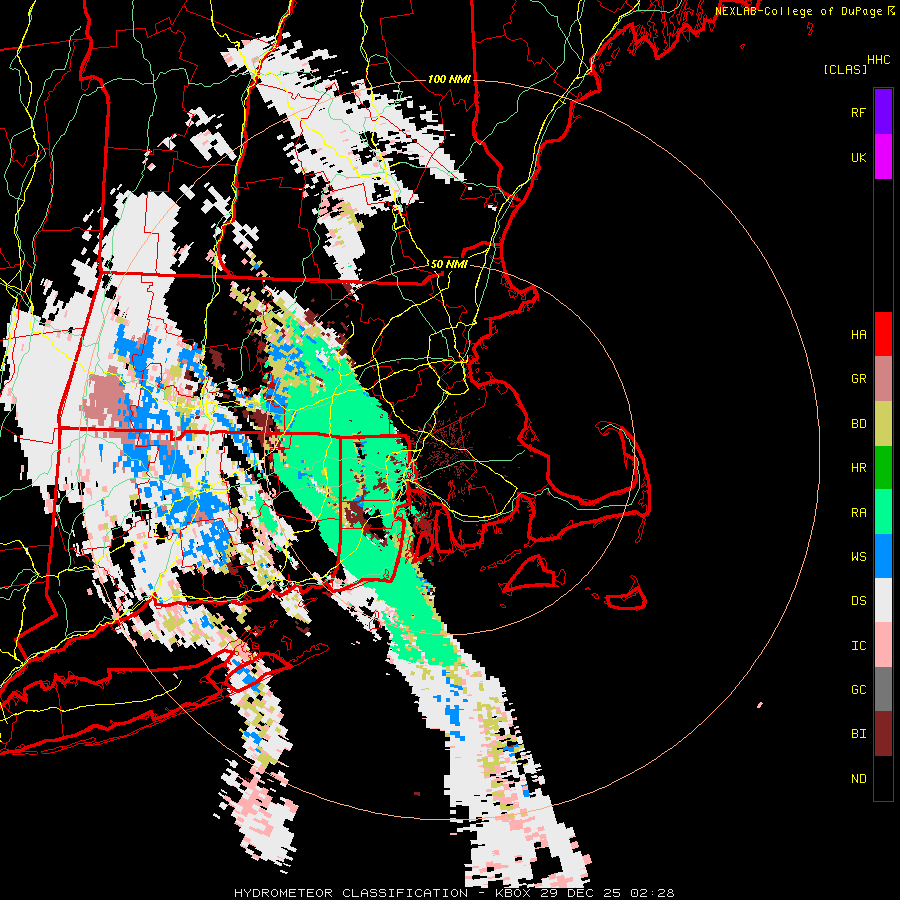Screen dimensions: 900x900
Task: Click the Martha's Vineyard island outline
Action: point(534,575)
